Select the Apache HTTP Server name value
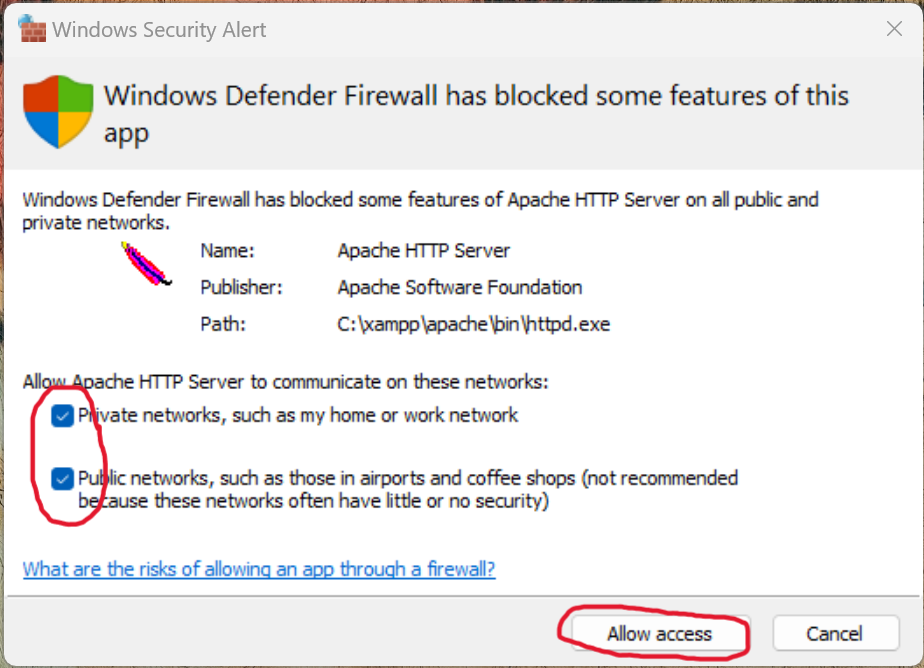The width and height of the screenshot is (924, 668). coord(423,250)
